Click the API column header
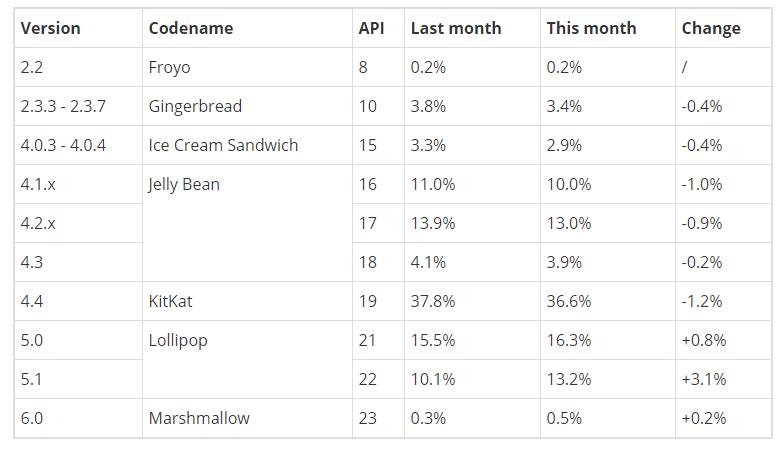Image resolution: width=777 pixels, height=452 pixels. [x=371, y=28]
